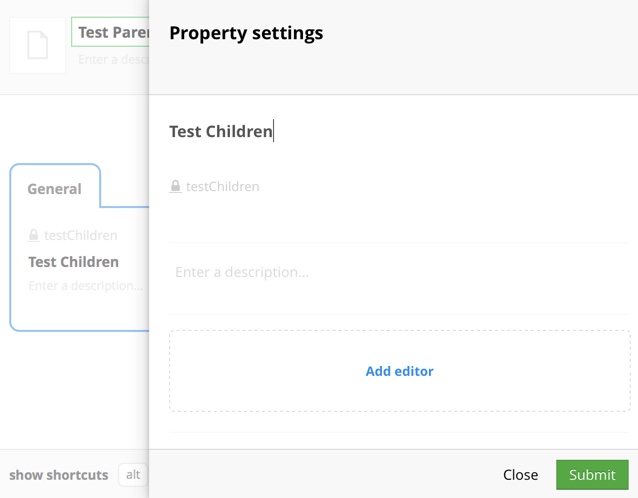
Task: Close the Property settings panel
Action: tap(520, 475)
